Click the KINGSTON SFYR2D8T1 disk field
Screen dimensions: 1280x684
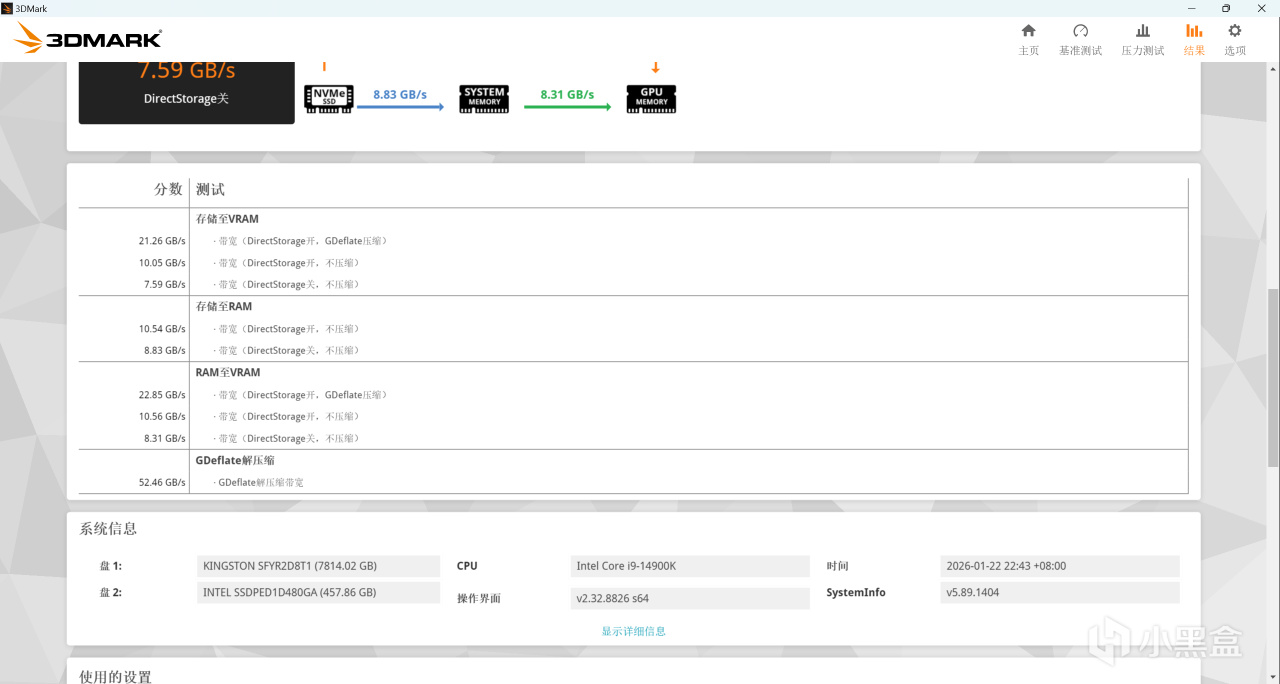click(318, 566)
